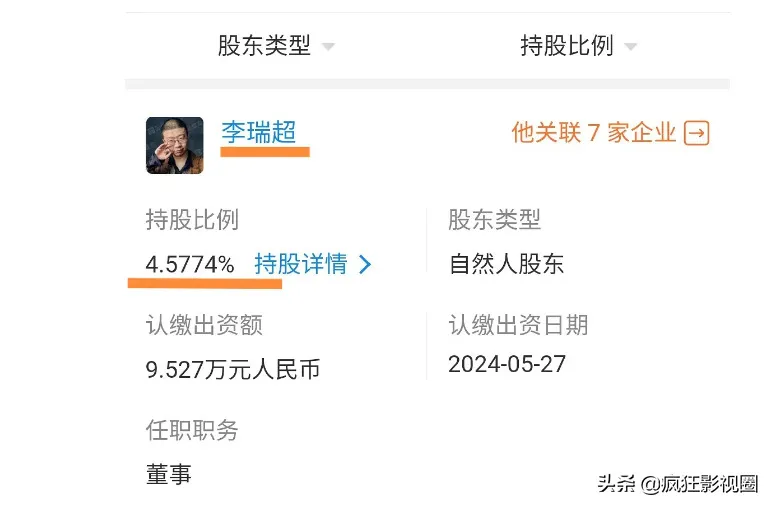Click the 9.527万元人民币 subscribed capital amount
Image resolution: width=773 pixels, height=508 pixels.
click(233, 369)
